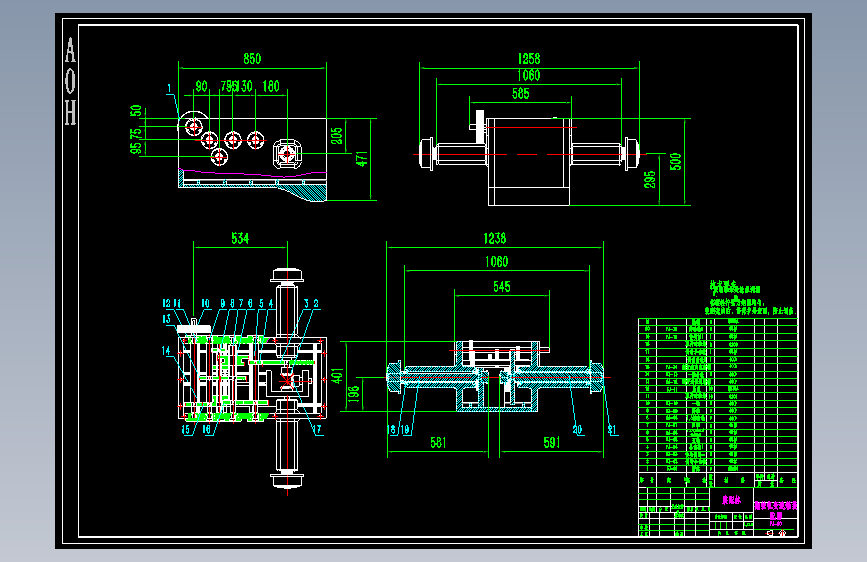Click the 581 dimension value

(x=438, y=443)
